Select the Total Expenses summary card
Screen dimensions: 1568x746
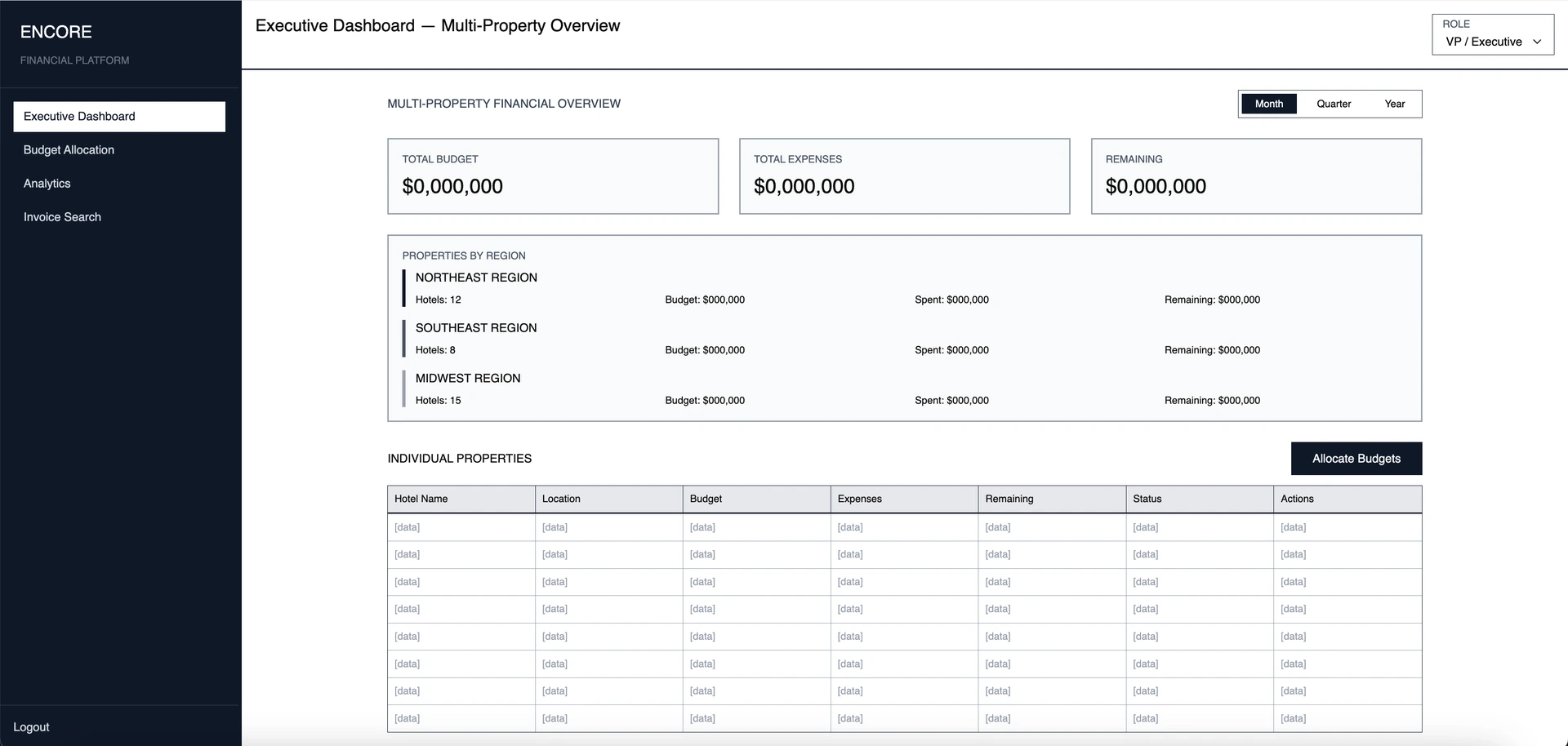[x=904, y=176]
